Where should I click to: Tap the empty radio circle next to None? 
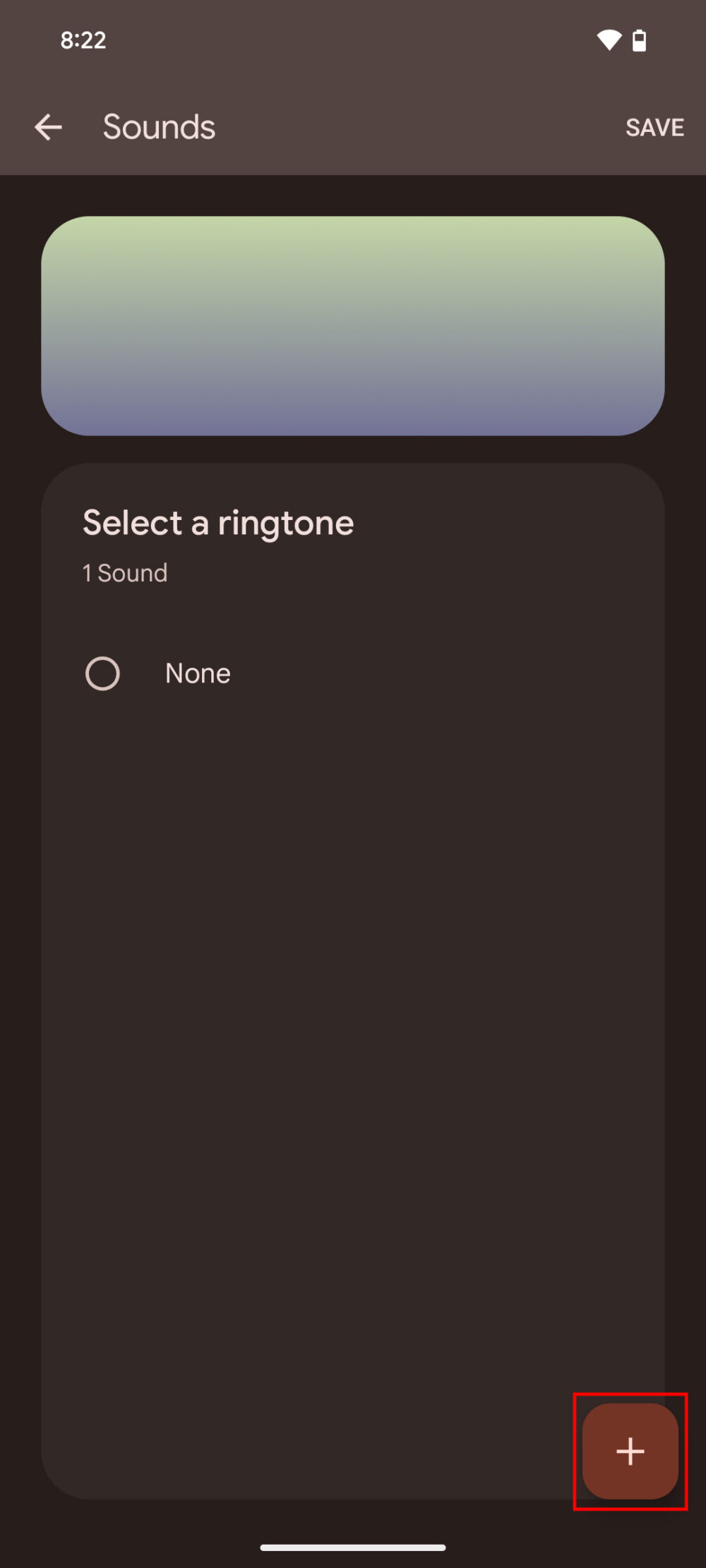tap(102, 673)
